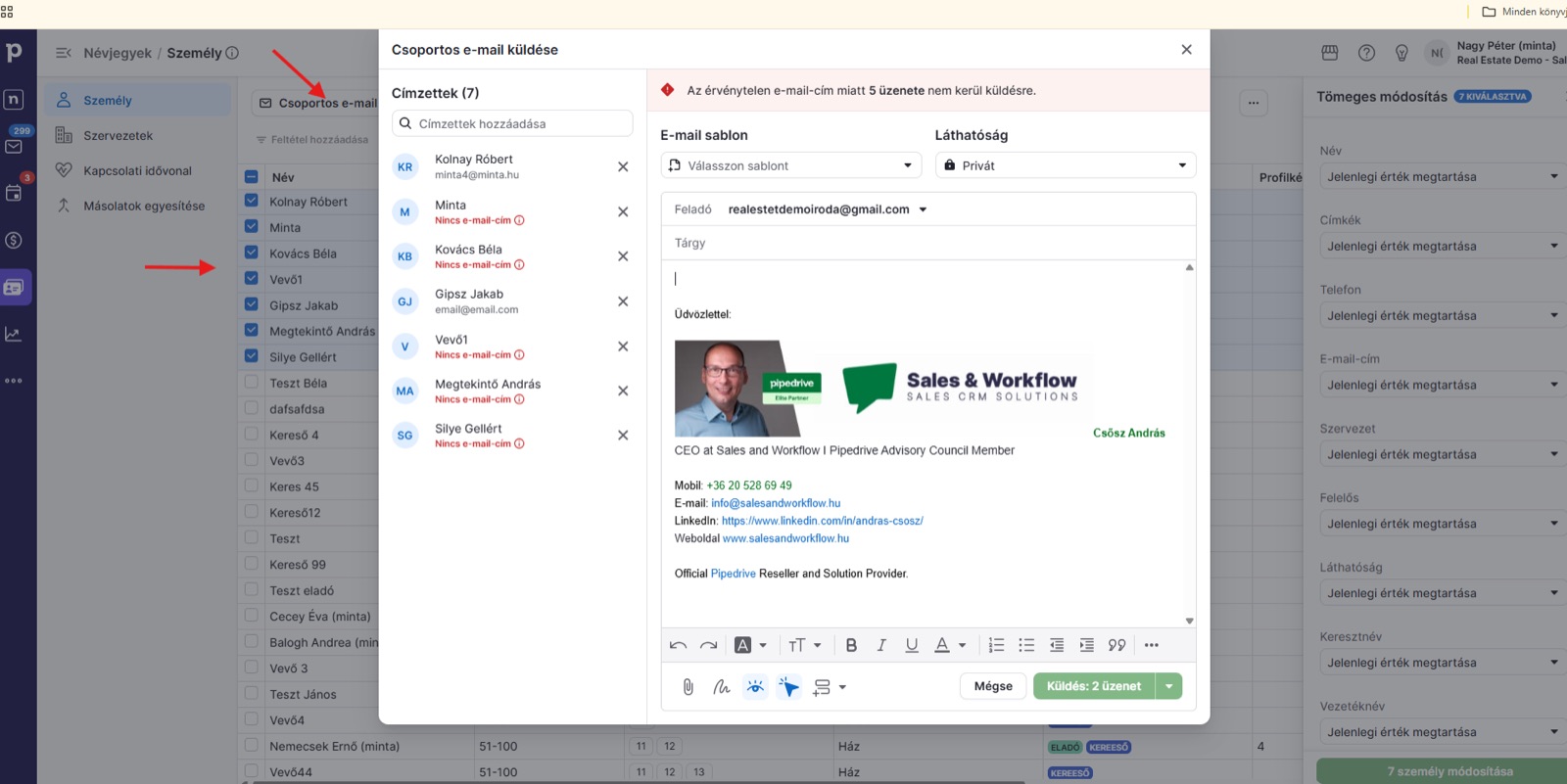Decrease the text indent

(x=1057, y=645)
